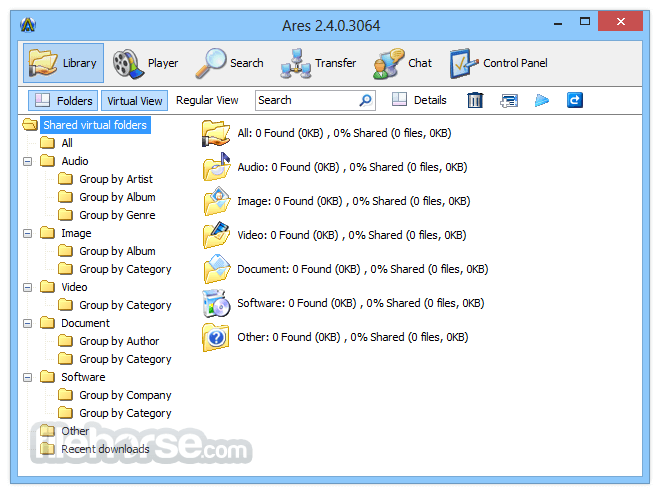Open the Chat tab
This screenshot has width=659, height=494.
tap(402, 63)
